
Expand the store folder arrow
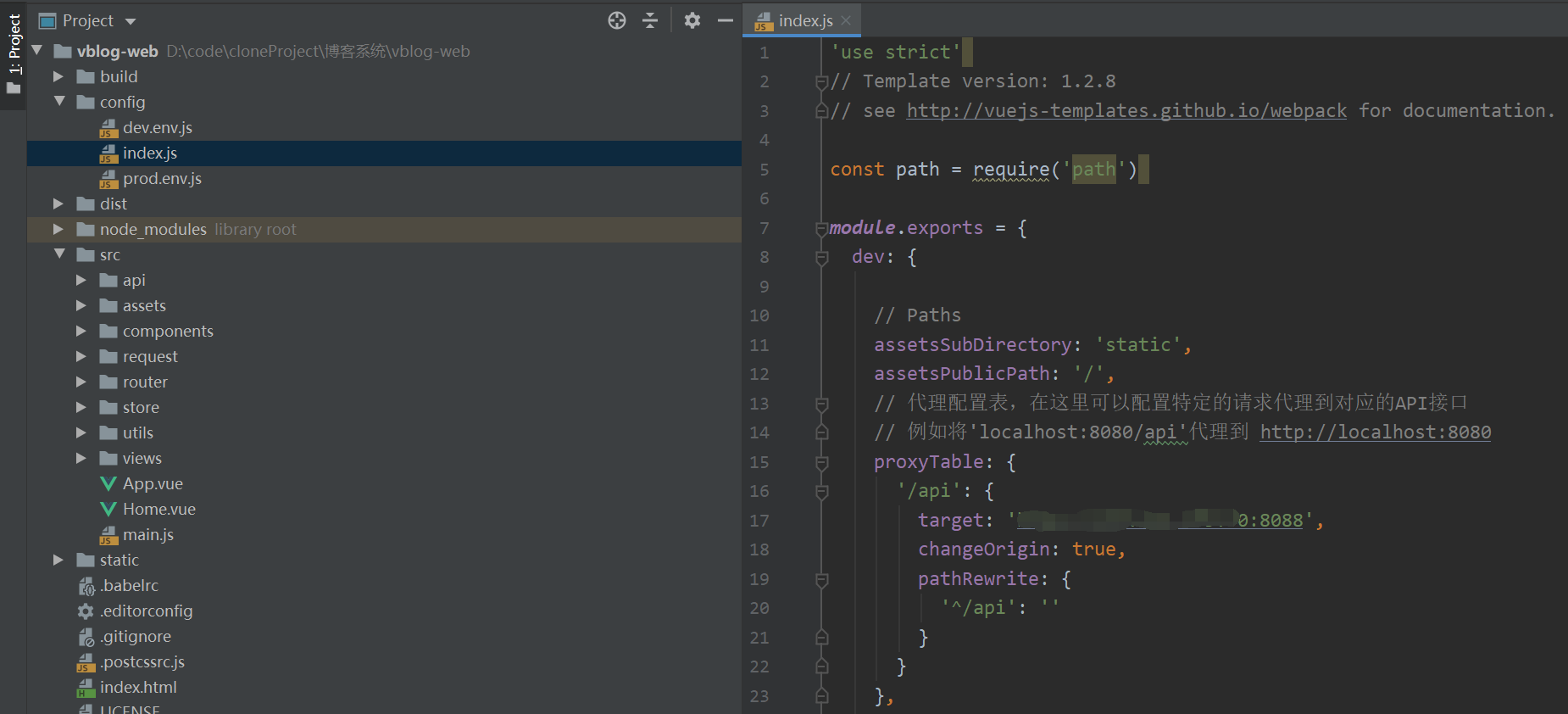point(81,407)
